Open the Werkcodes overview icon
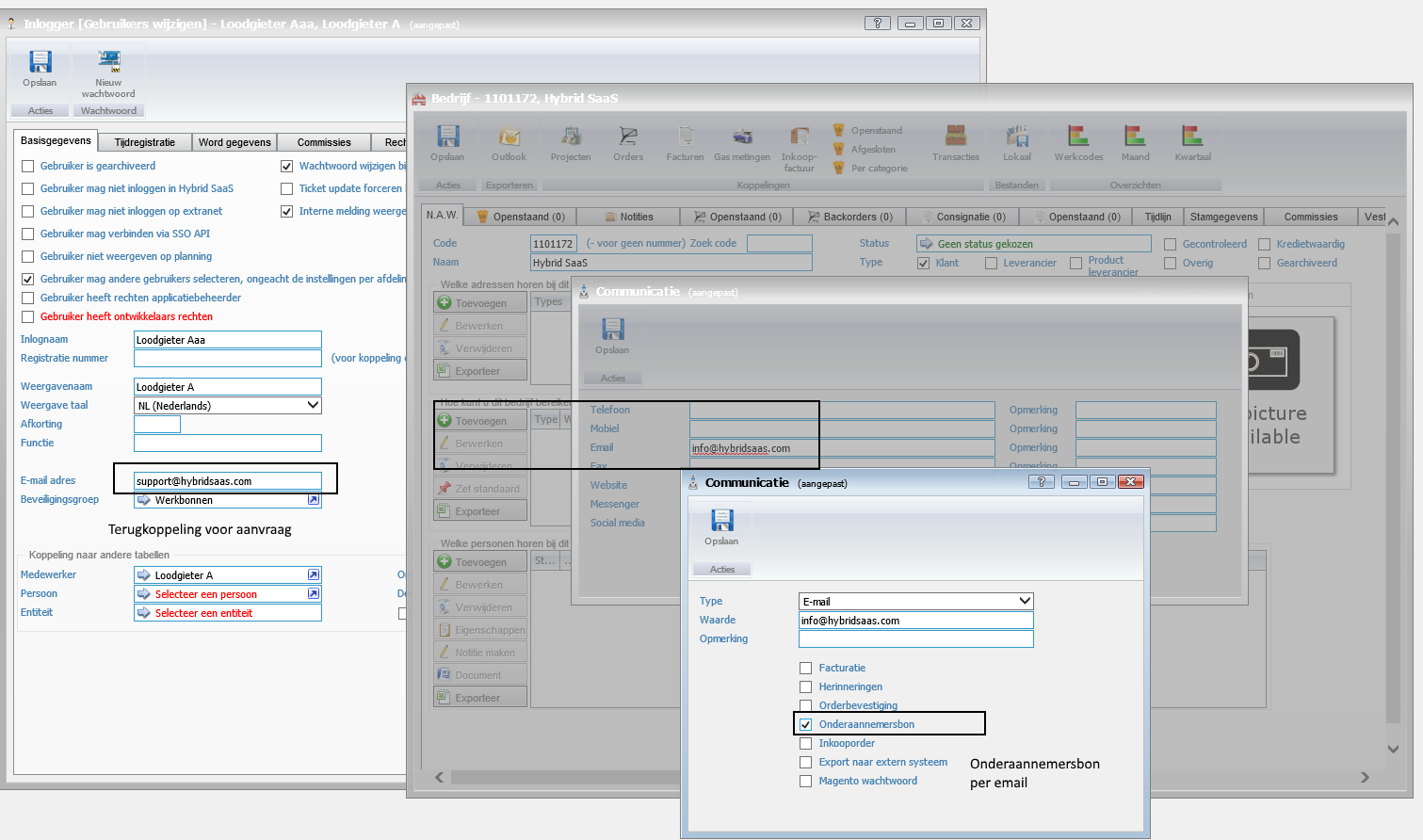Viewport: 1423px width, 840px height. pos(1078,138)
